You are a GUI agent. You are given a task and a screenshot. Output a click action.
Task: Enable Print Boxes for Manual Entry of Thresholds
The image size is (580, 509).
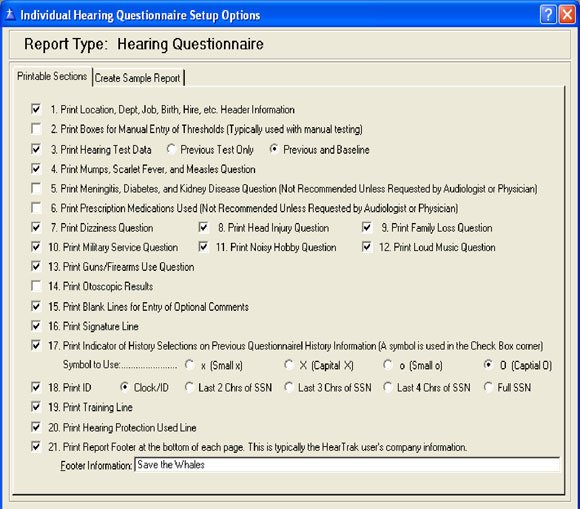pyautogui.click(x=36, y=129)
